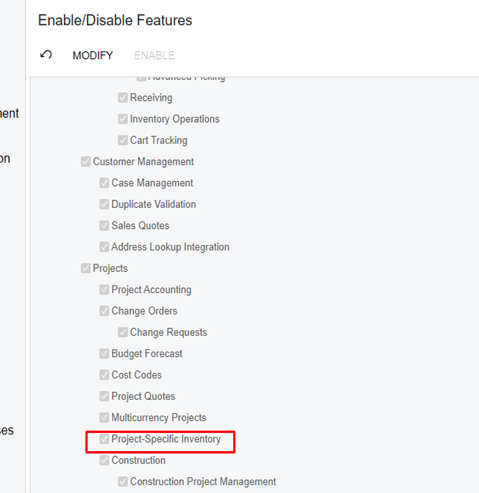Image resolution: width=479 pixels, height=493 pixels.
Task: Toggle the Cost Codes checkbox
Action: pyautogui.click(x=104, y=375)
